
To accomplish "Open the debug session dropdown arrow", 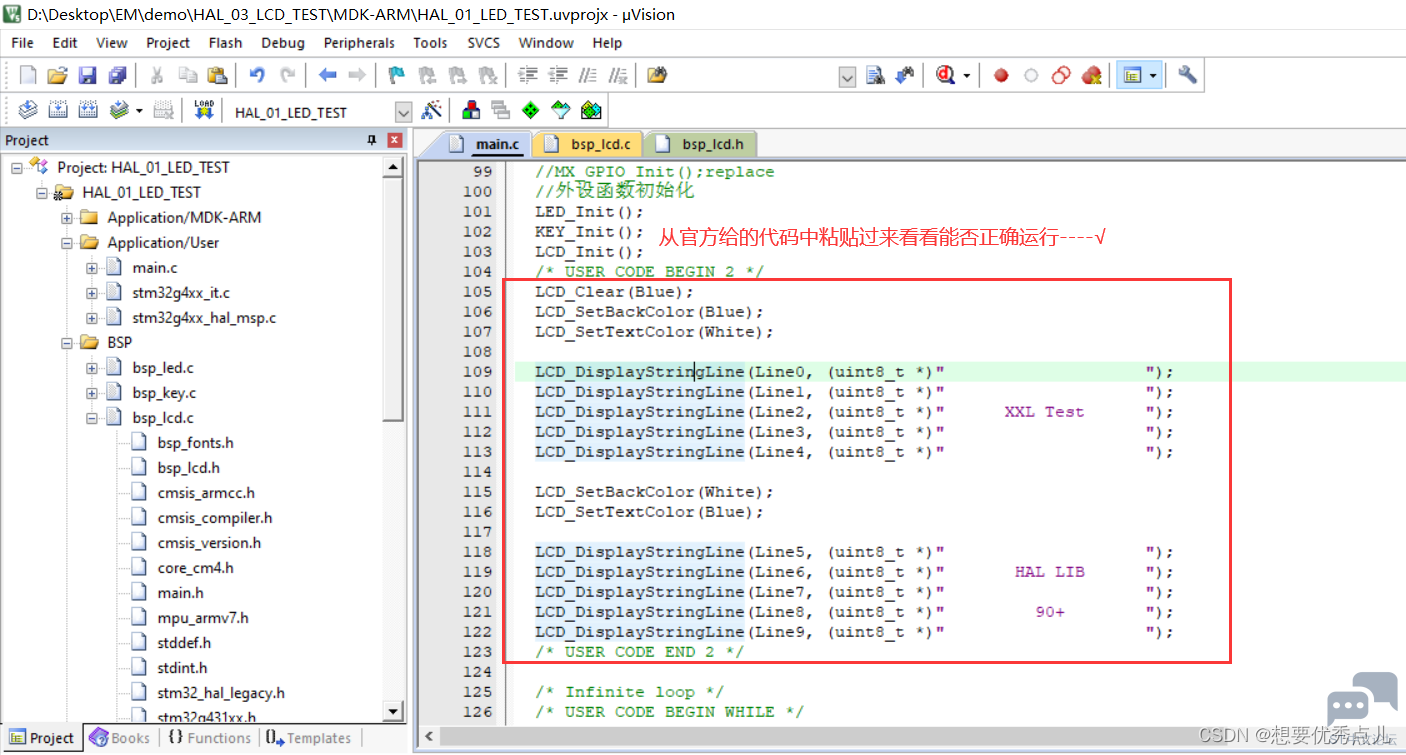I will click(966, 76).
